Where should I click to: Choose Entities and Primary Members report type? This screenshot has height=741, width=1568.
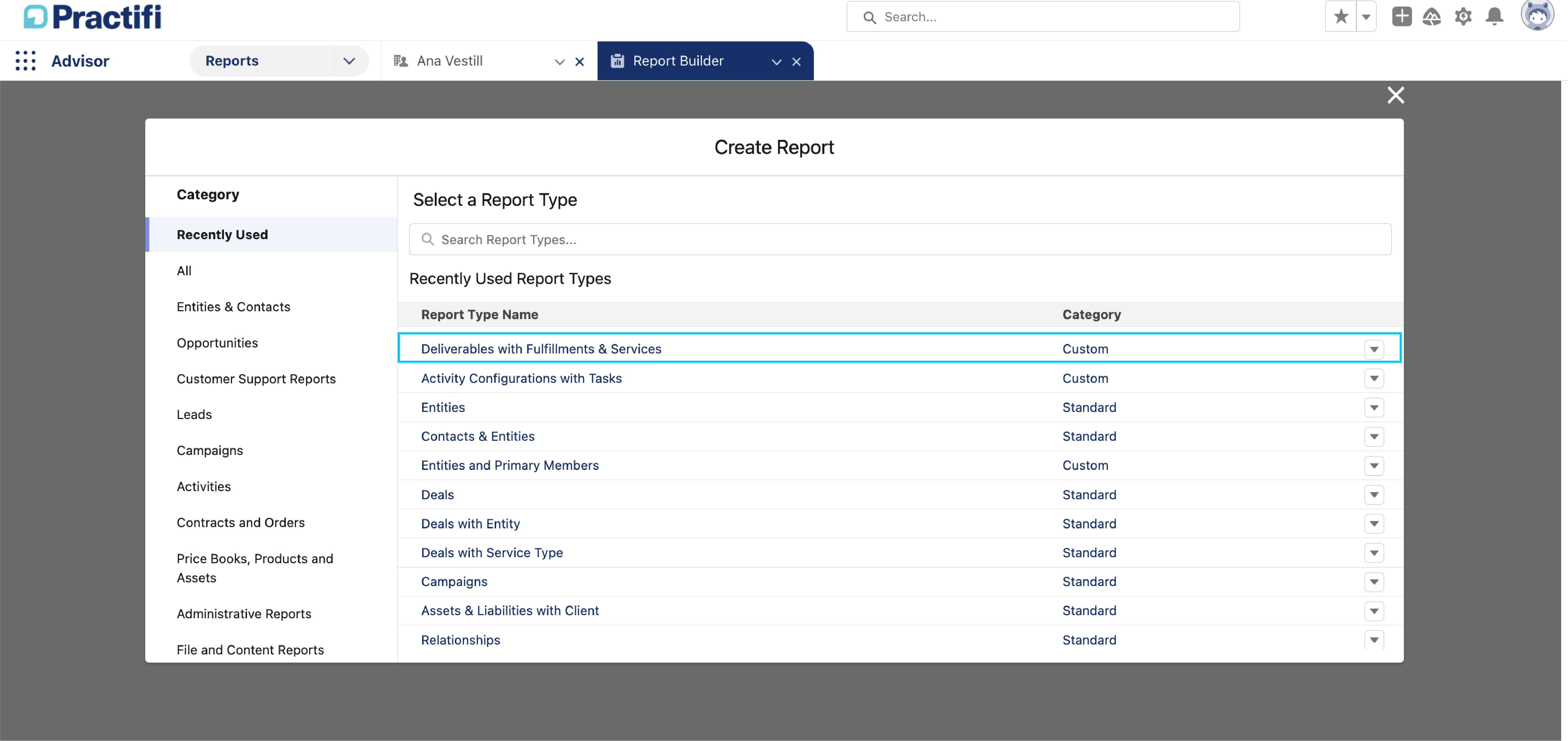[x=509, y=465]
